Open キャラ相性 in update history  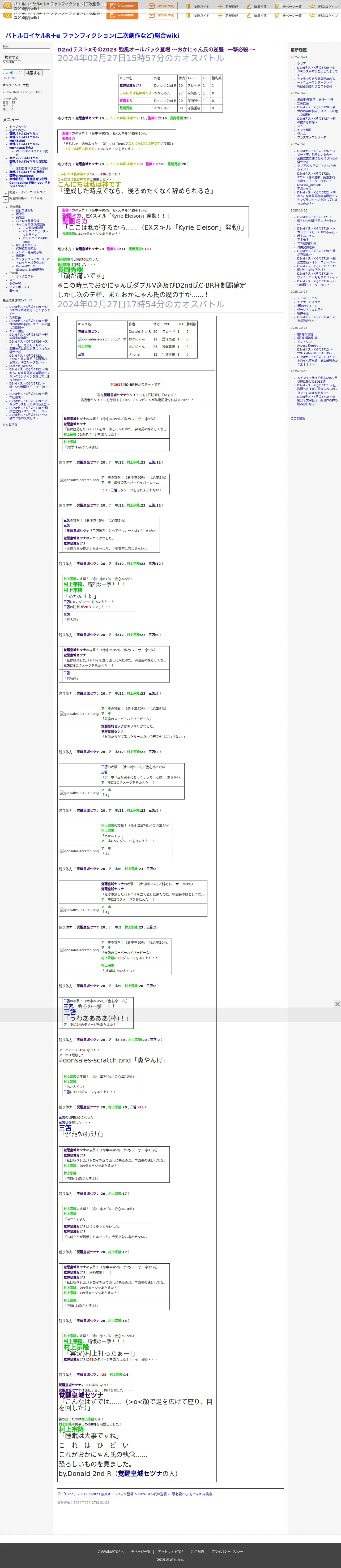pyautogui.click(x=304, y=130)
